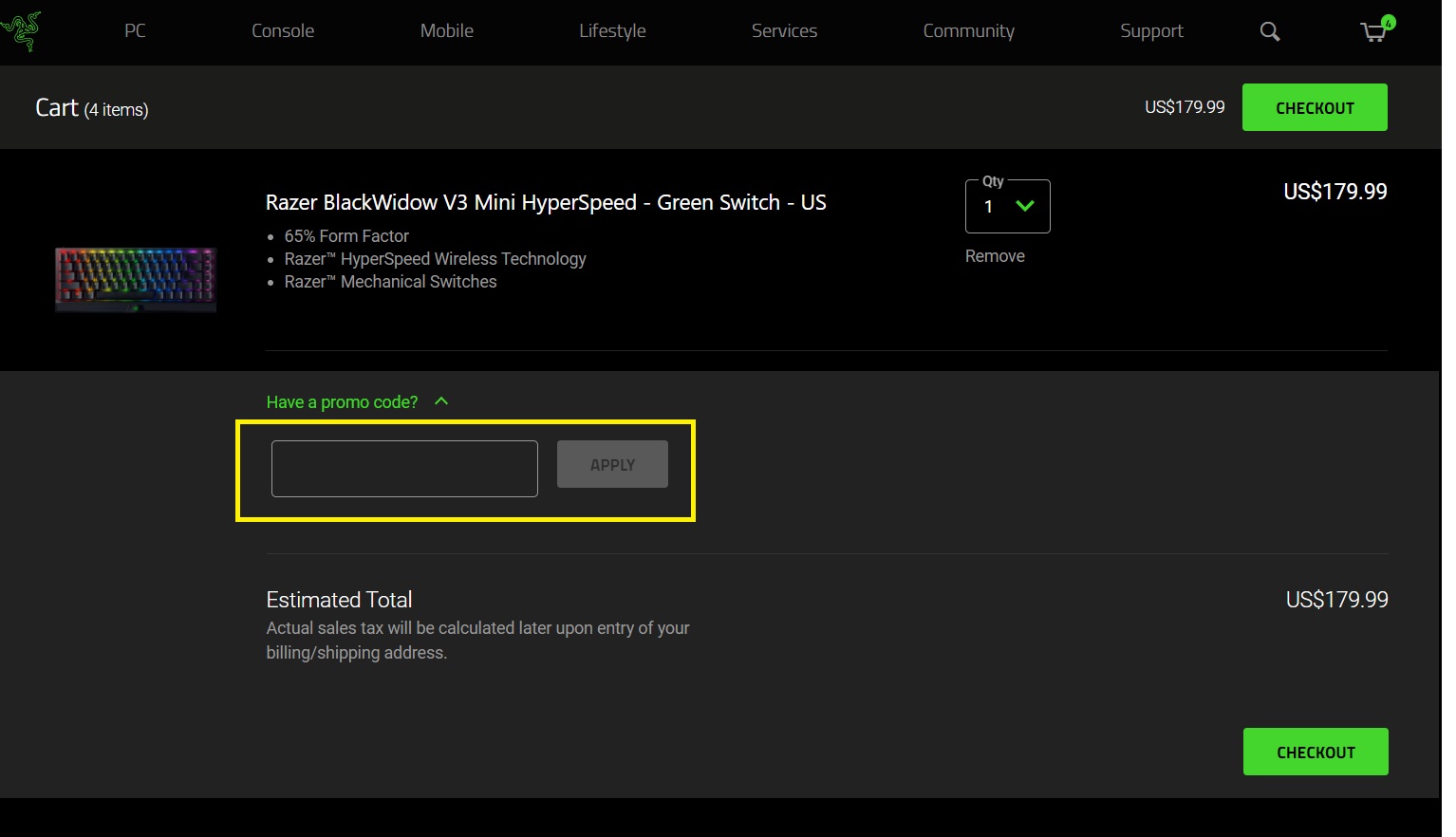Click the keyboard item price US$179.99
Screen dimensions: 1456x837
tap(1335, 192)
